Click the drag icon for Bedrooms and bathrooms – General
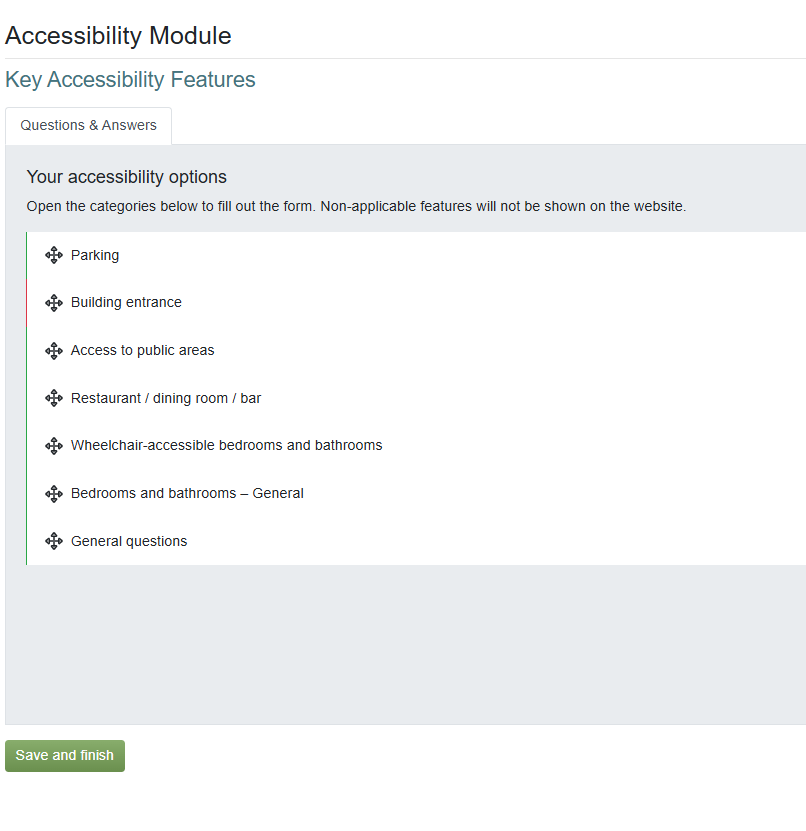The height and width of the screenshot is (831, 806). pyautogui.click(x=54, y=494)
